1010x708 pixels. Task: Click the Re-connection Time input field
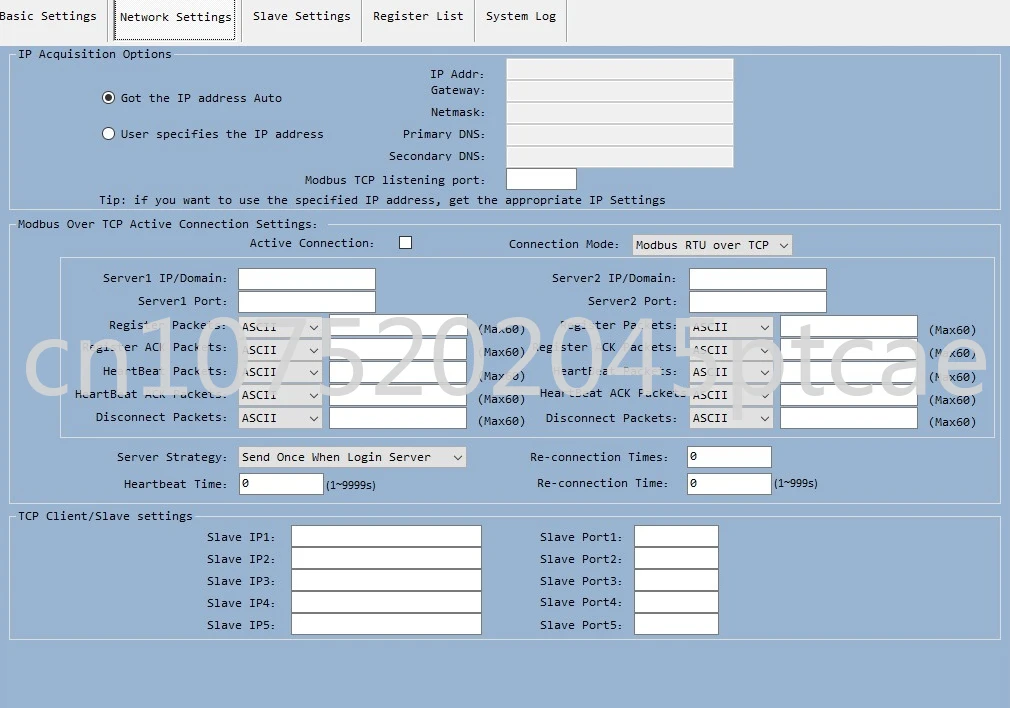pyautogui.click(x=729, y=484)
